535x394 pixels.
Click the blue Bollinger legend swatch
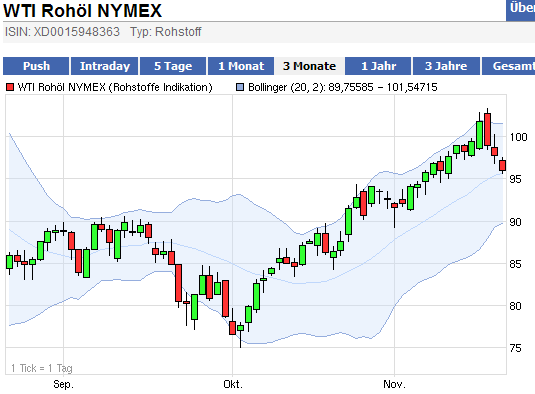240,87
